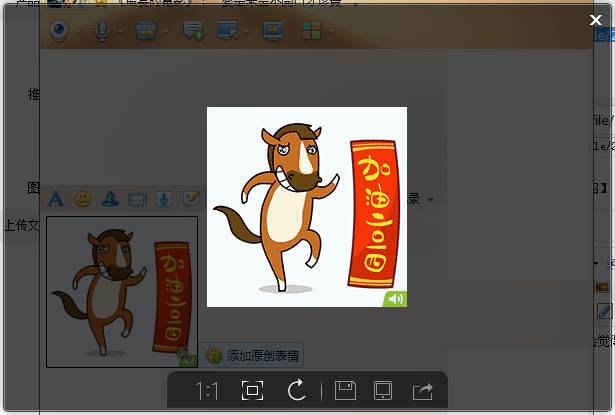615x415 pixels.
Task: Open the send file folder icon
Action: tap(146, 32)
